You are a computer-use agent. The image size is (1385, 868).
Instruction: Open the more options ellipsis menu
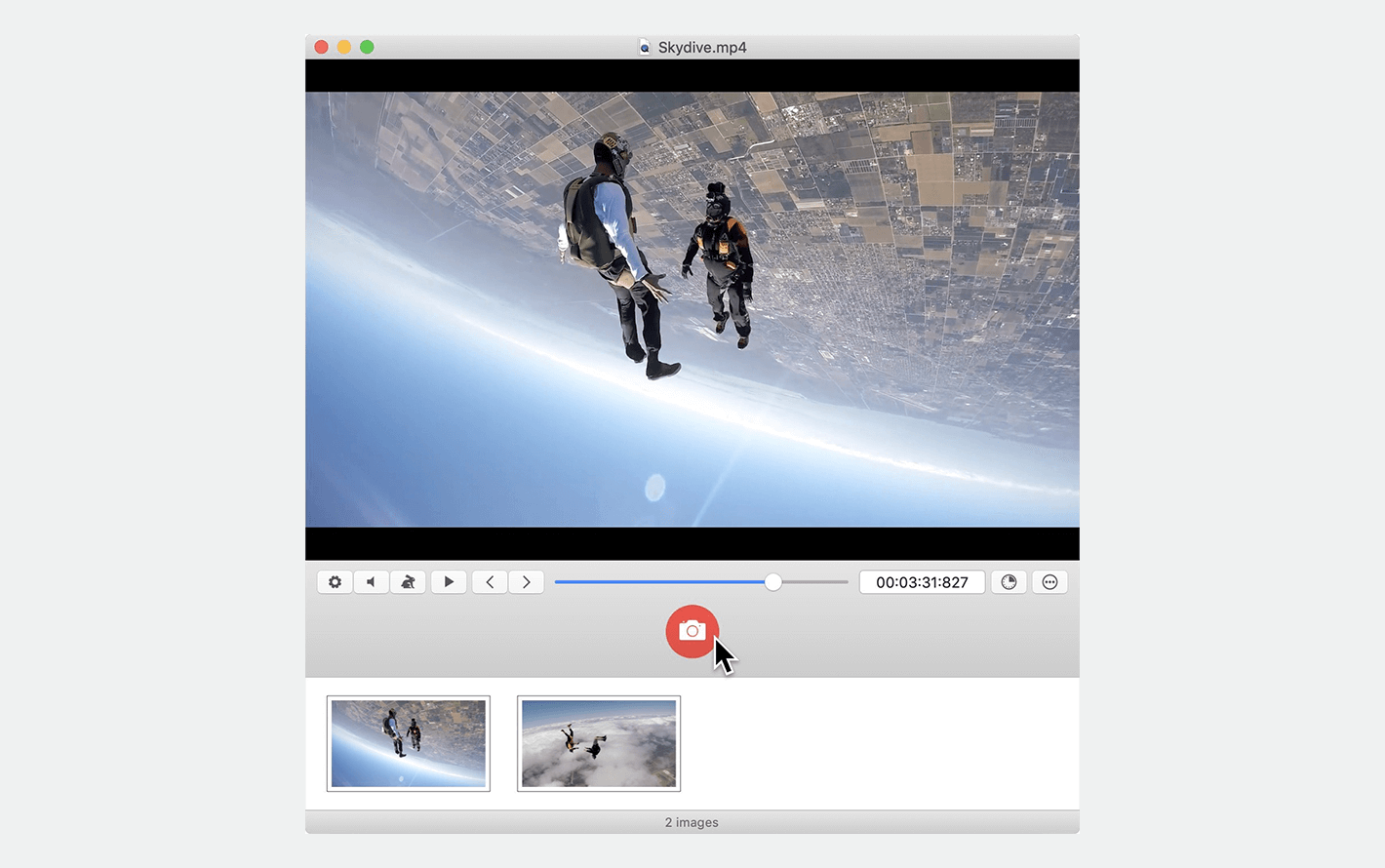pos(1049,582)
